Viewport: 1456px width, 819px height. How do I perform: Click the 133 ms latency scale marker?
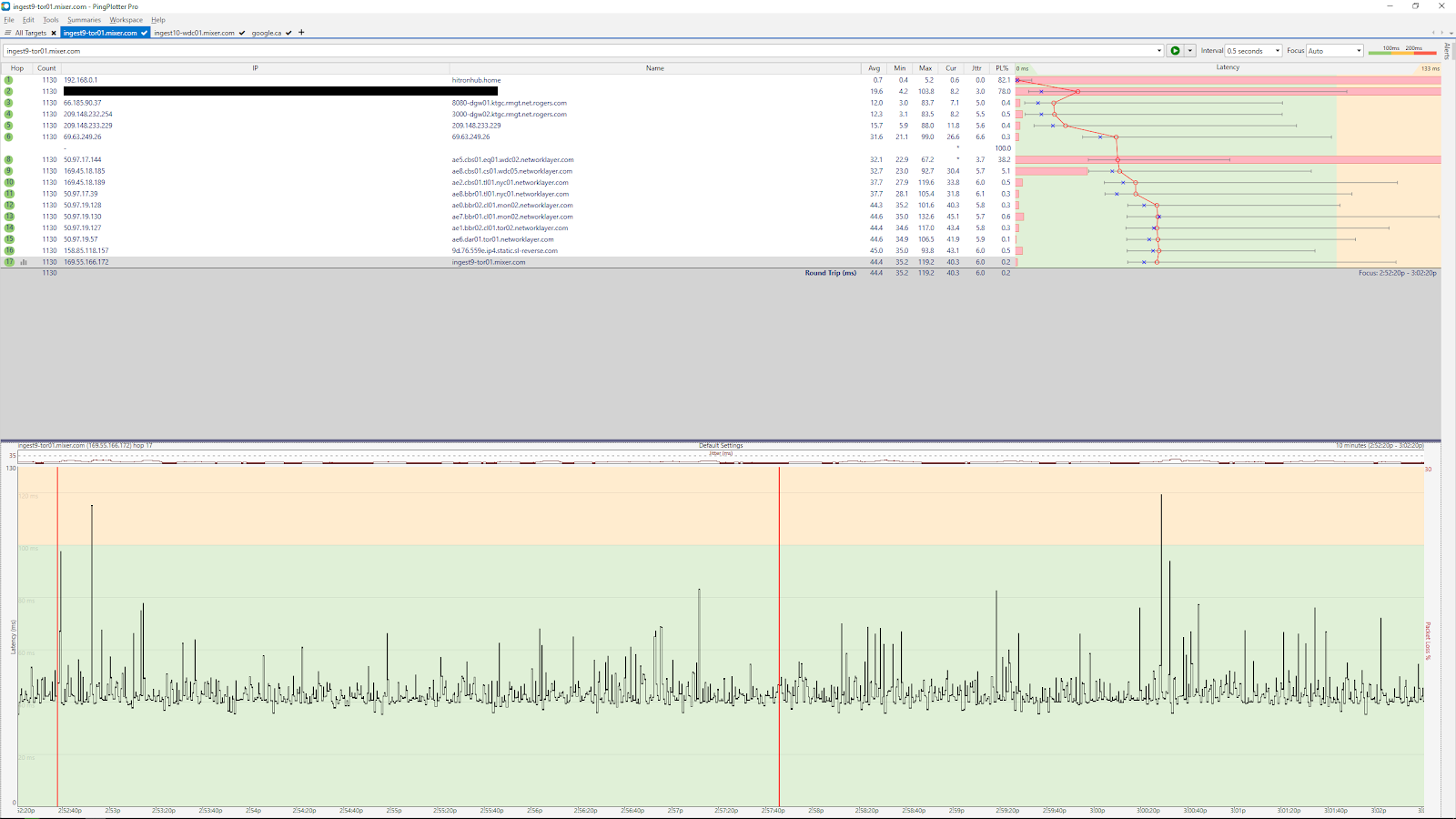1431,68
